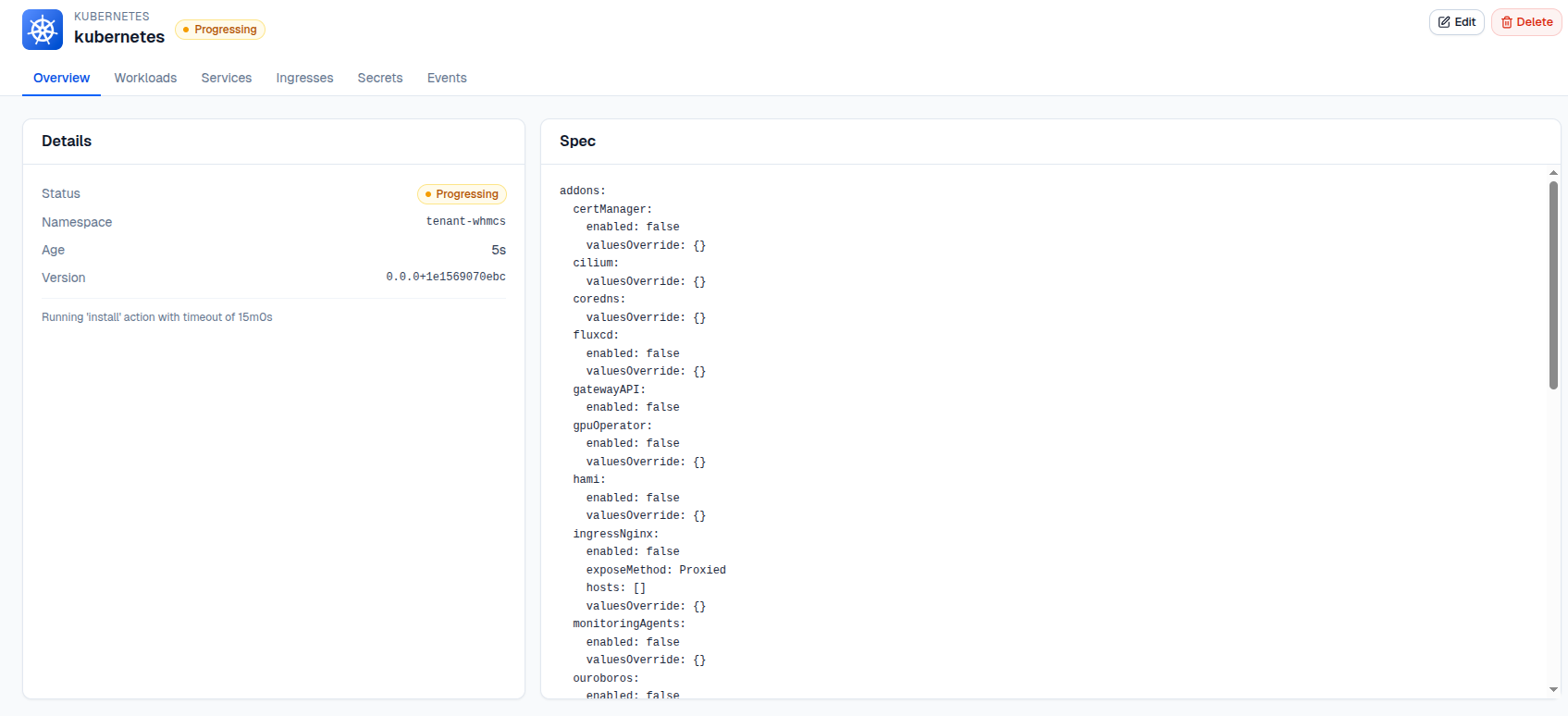Click the pencil icon in Edit button
The image size is (1568, 716).
[x=1444, y=22]
